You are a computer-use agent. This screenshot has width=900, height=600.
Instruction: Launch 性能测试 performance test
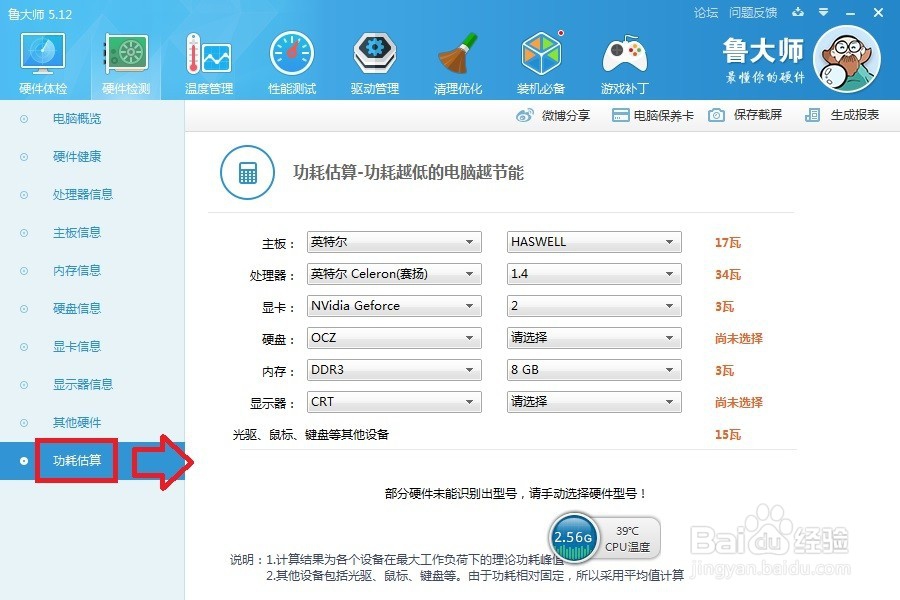(x=292, y=64)
